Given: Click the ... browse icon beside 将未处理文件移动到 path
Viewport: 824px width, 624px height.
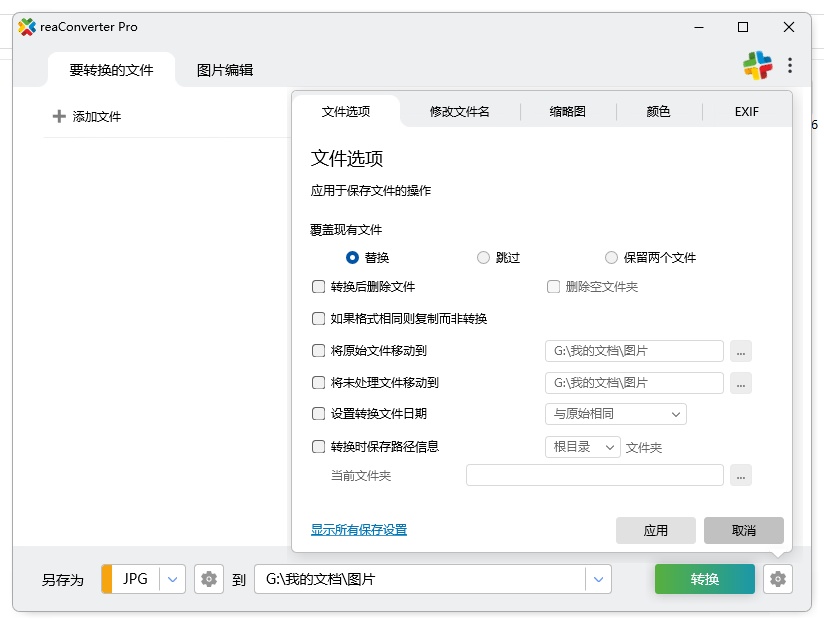Looking at the screenshot, I should click(x=741, y=383).
